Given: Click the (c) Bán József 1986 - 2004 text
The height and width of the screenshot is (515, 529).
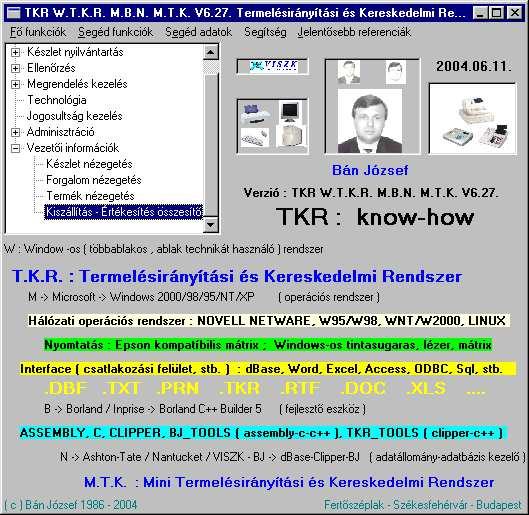Looking at the screenshot, I should [71, 505].
